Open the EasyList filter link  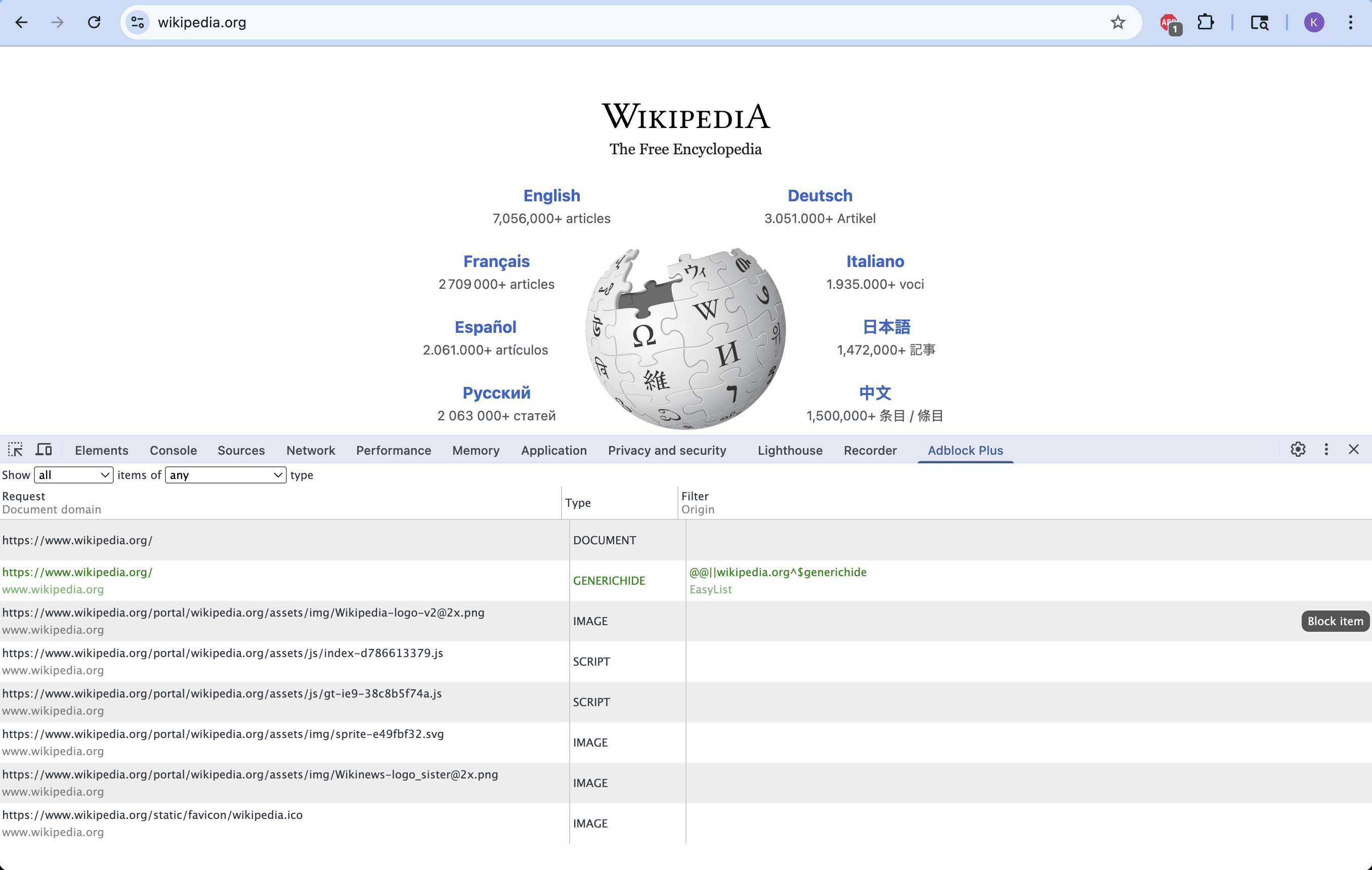tap(710, 590)
